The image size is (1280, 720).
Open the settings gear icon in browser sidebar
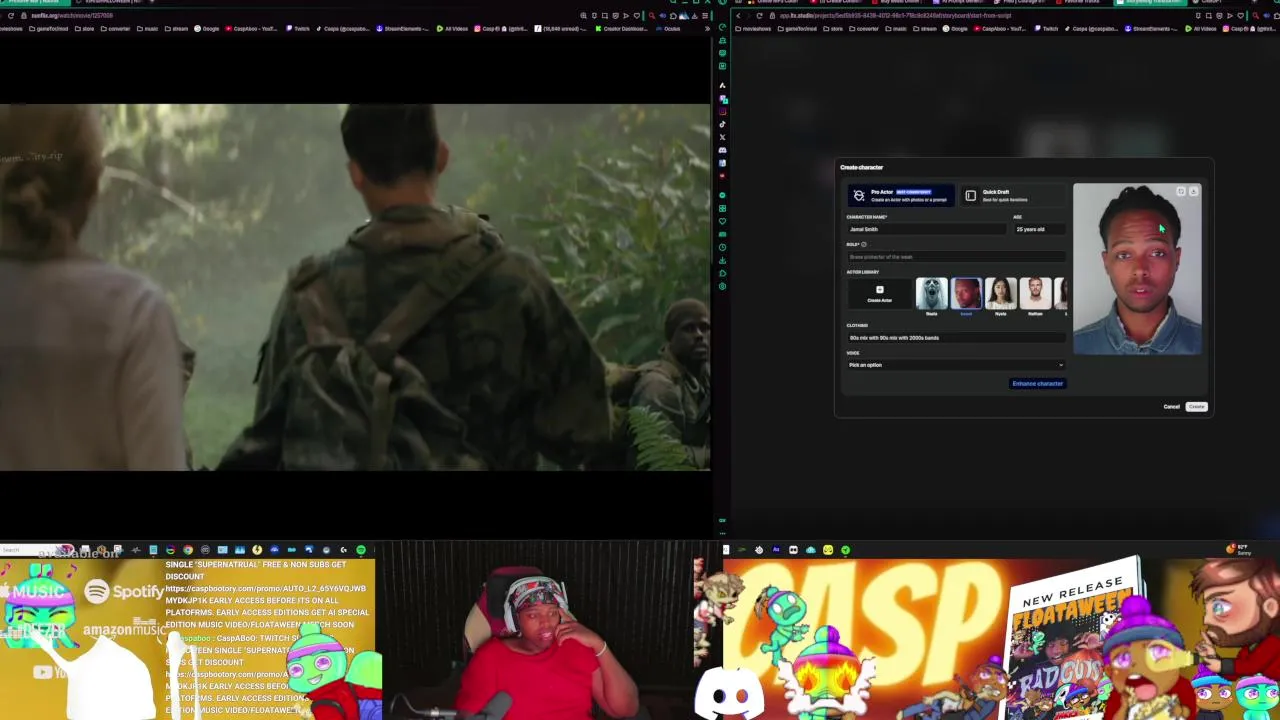click(x=722, y=286)
